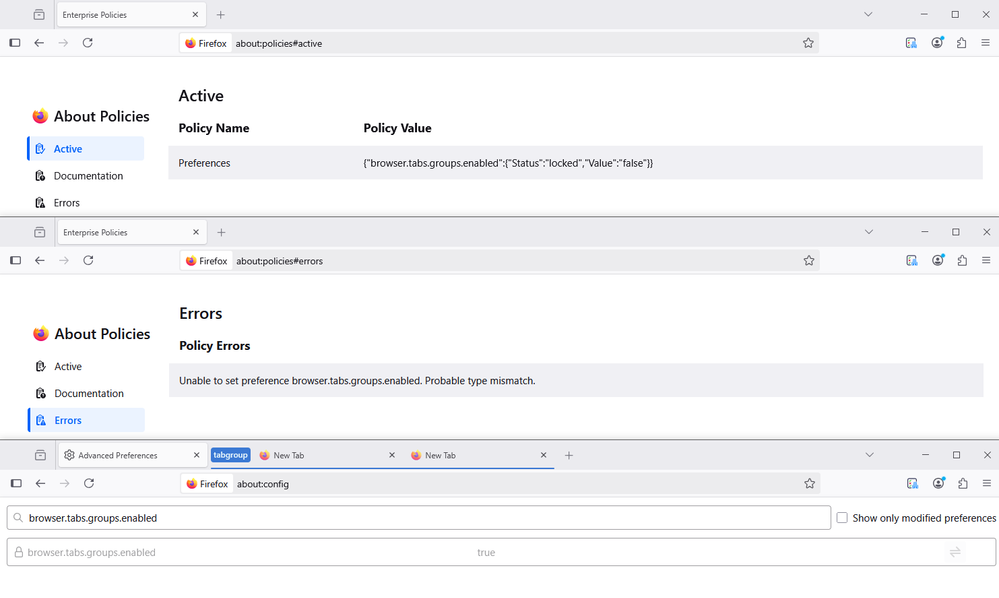Enable Show only modified preferences checkbox
Screen dimensions: 999x598
(842, 518)
